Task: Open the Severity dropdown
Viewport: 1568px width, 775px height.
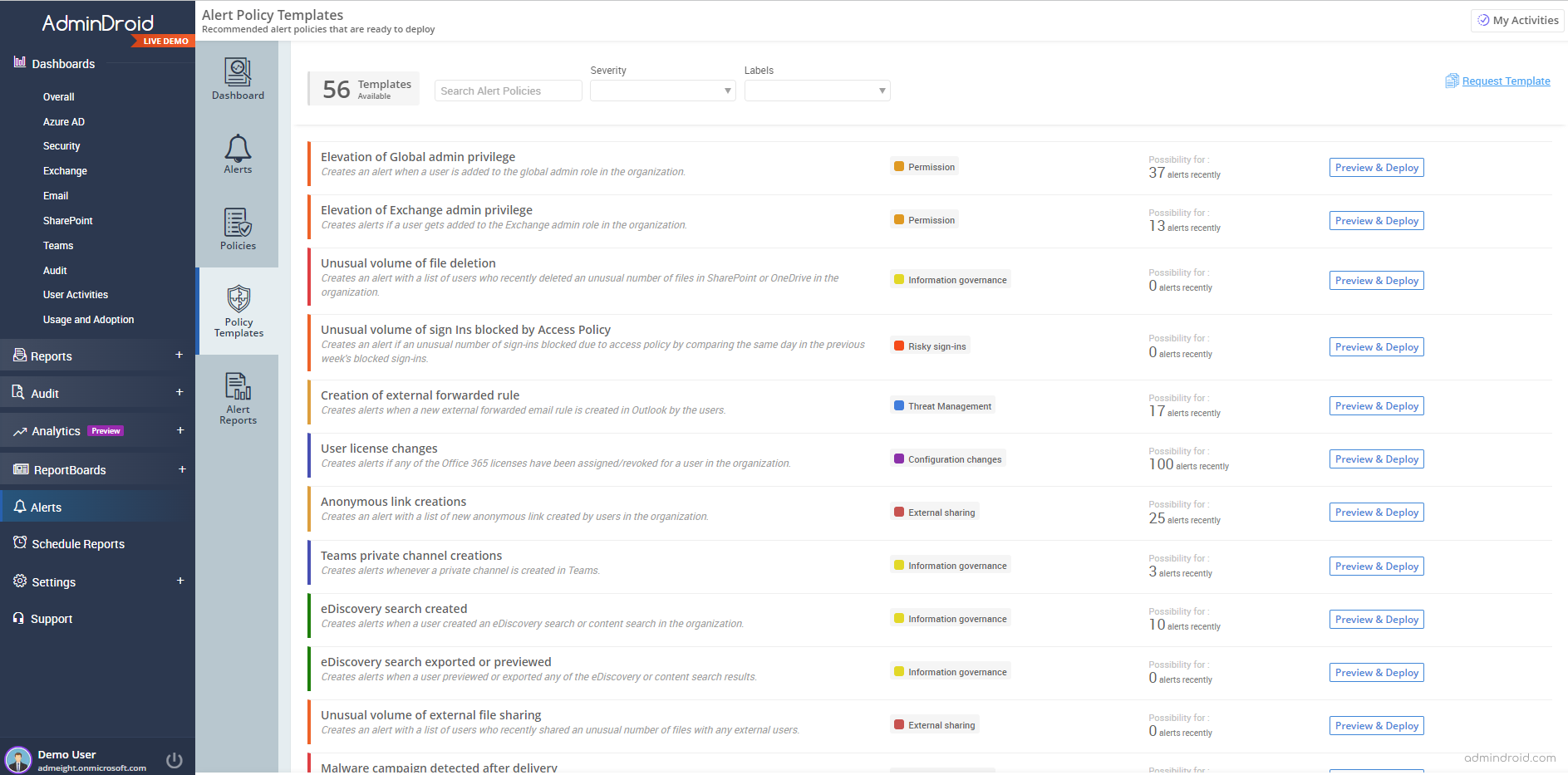Action: click(662, 91)
